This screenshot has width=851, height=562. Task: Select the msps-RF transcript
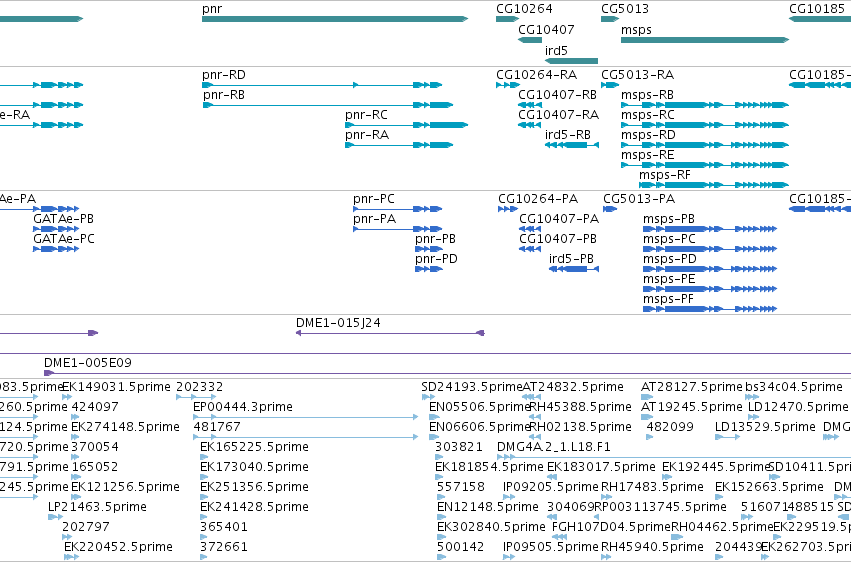[x=714, y=186]
